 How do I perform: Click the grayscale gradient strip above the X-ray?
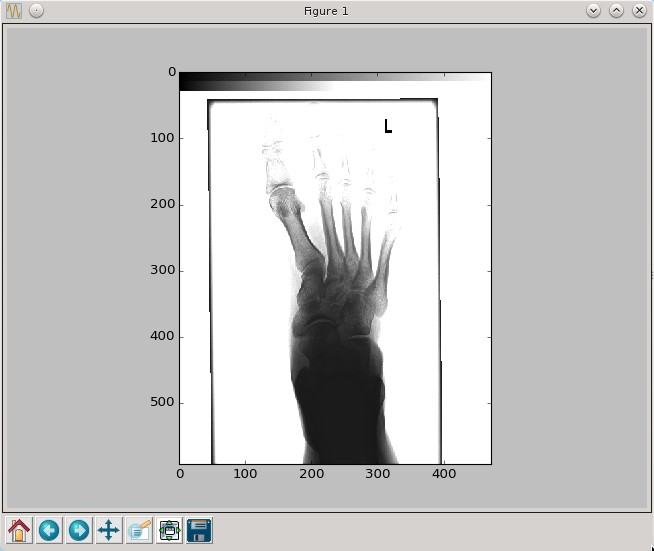point(320,80)
